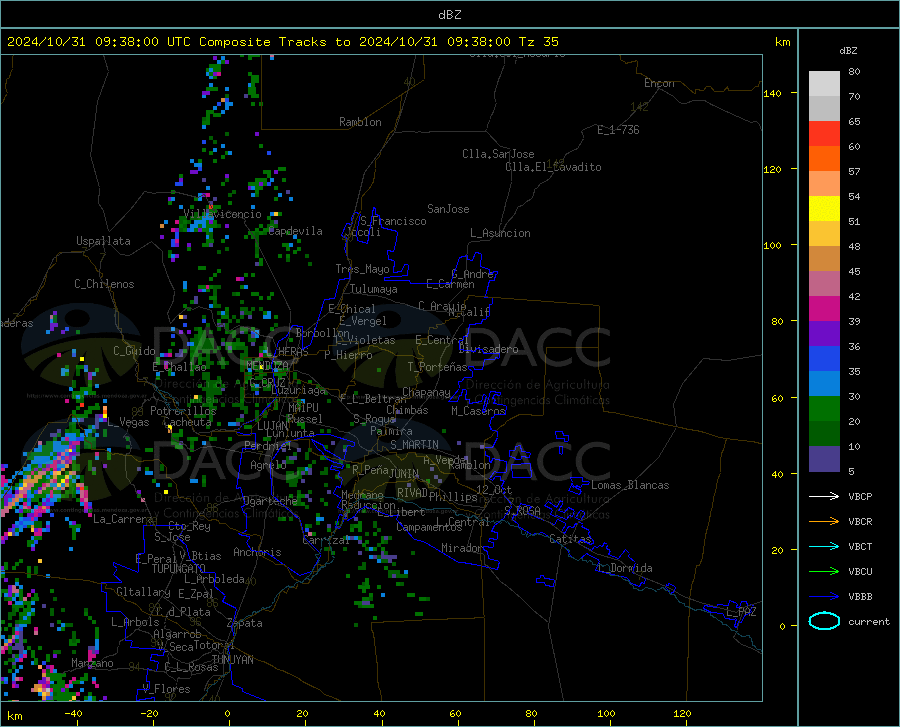Click the SanJose map label
This screenshot has height=727, width=900.
pos(448,209)
